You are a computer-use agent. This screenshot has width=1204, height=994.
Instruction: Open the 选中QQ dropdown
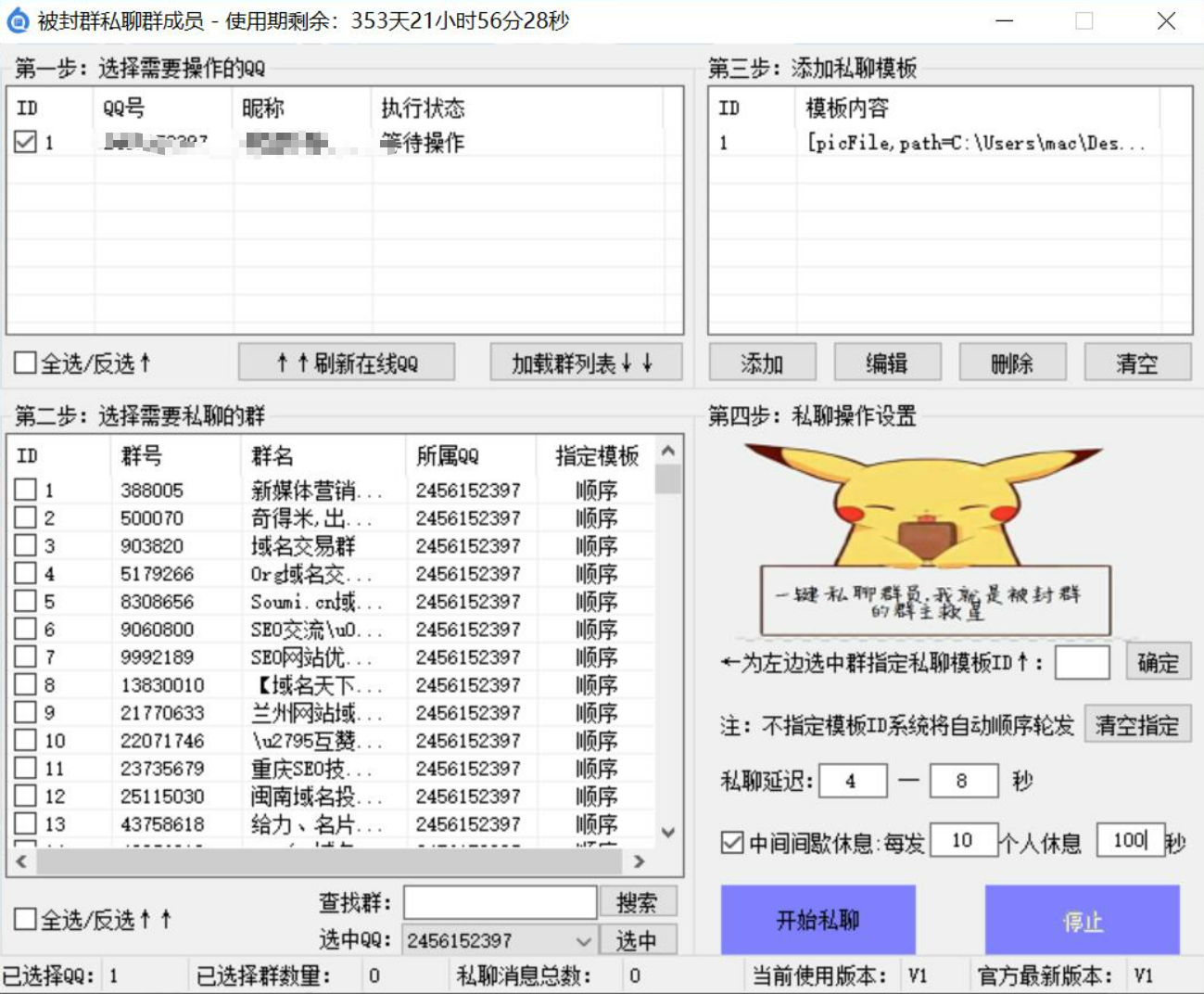[583, 940]
